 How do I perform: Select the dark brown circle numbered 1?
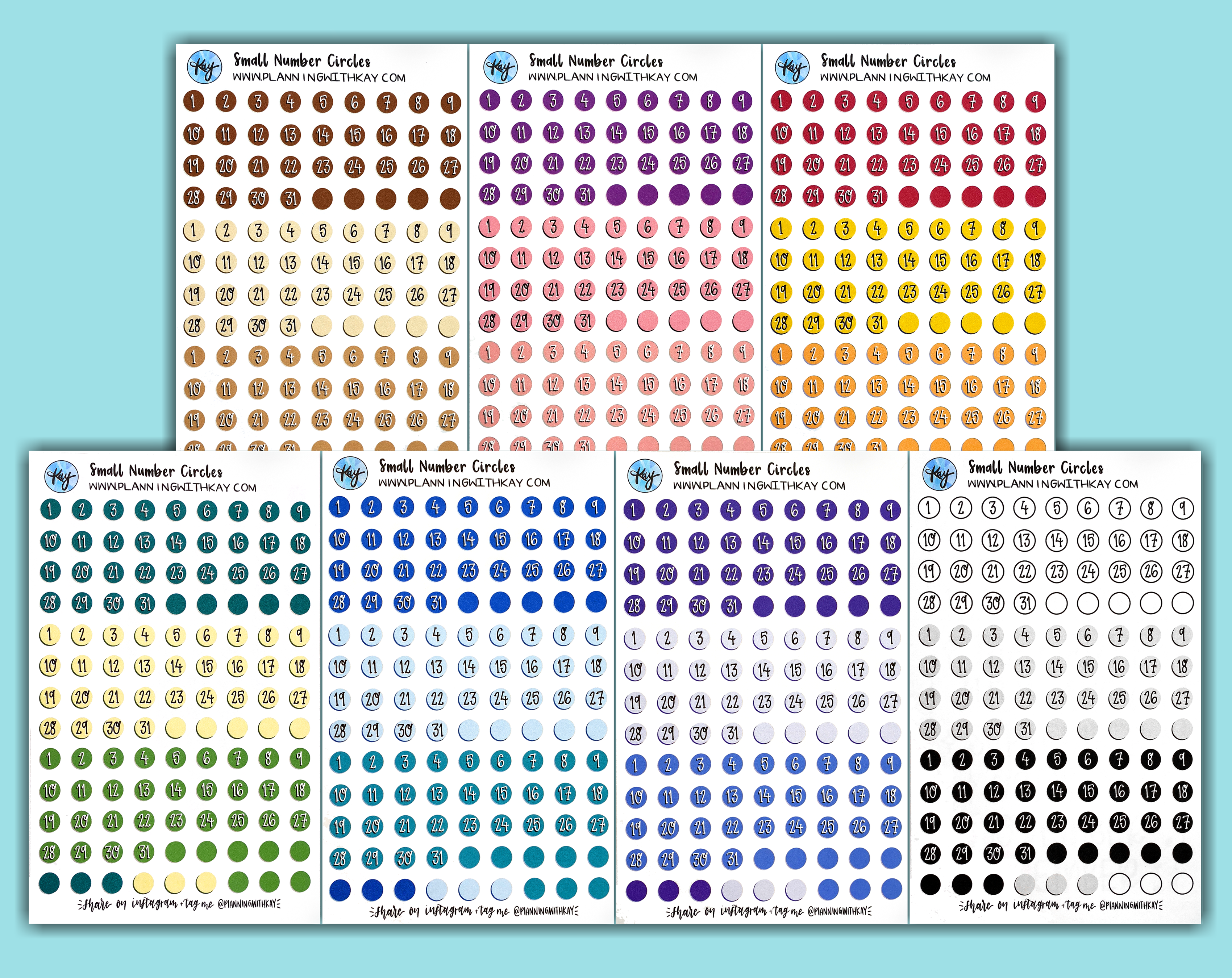(194, 102)
